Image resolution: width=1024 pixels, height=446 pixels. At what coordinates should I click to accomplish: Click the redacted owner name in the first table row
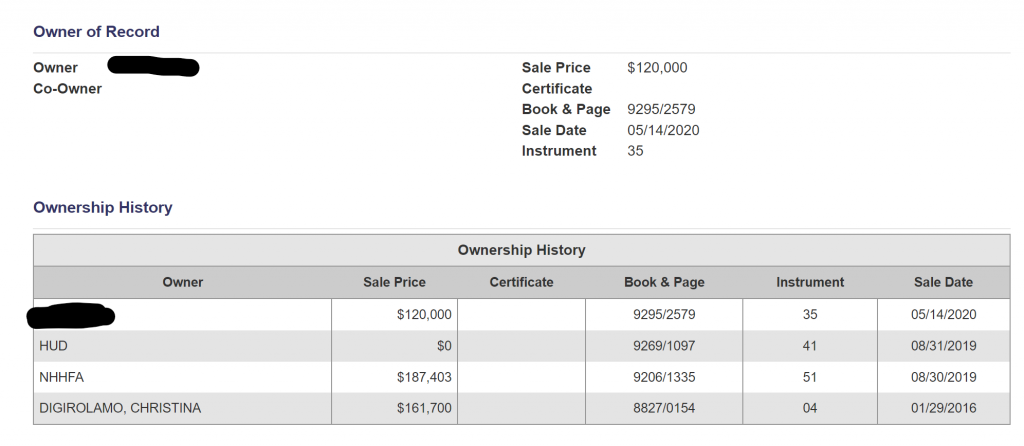pos(70,316)
